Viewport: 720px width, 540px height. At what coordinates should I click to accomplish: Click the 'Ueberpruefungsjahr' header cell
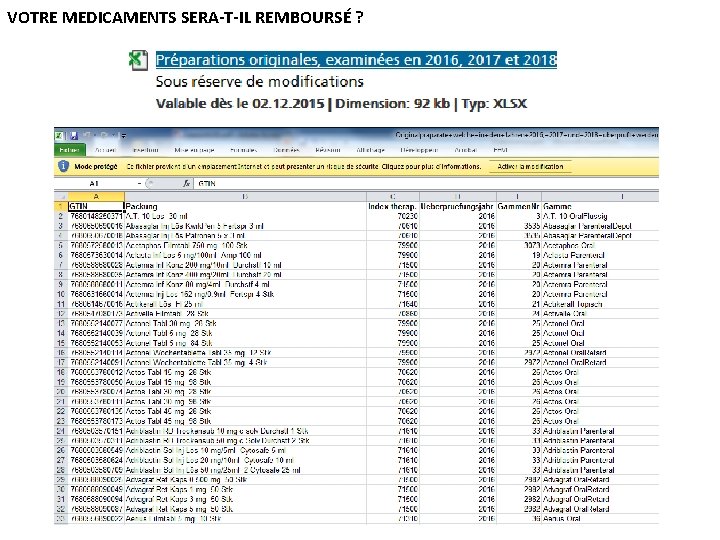coord(458,206)
